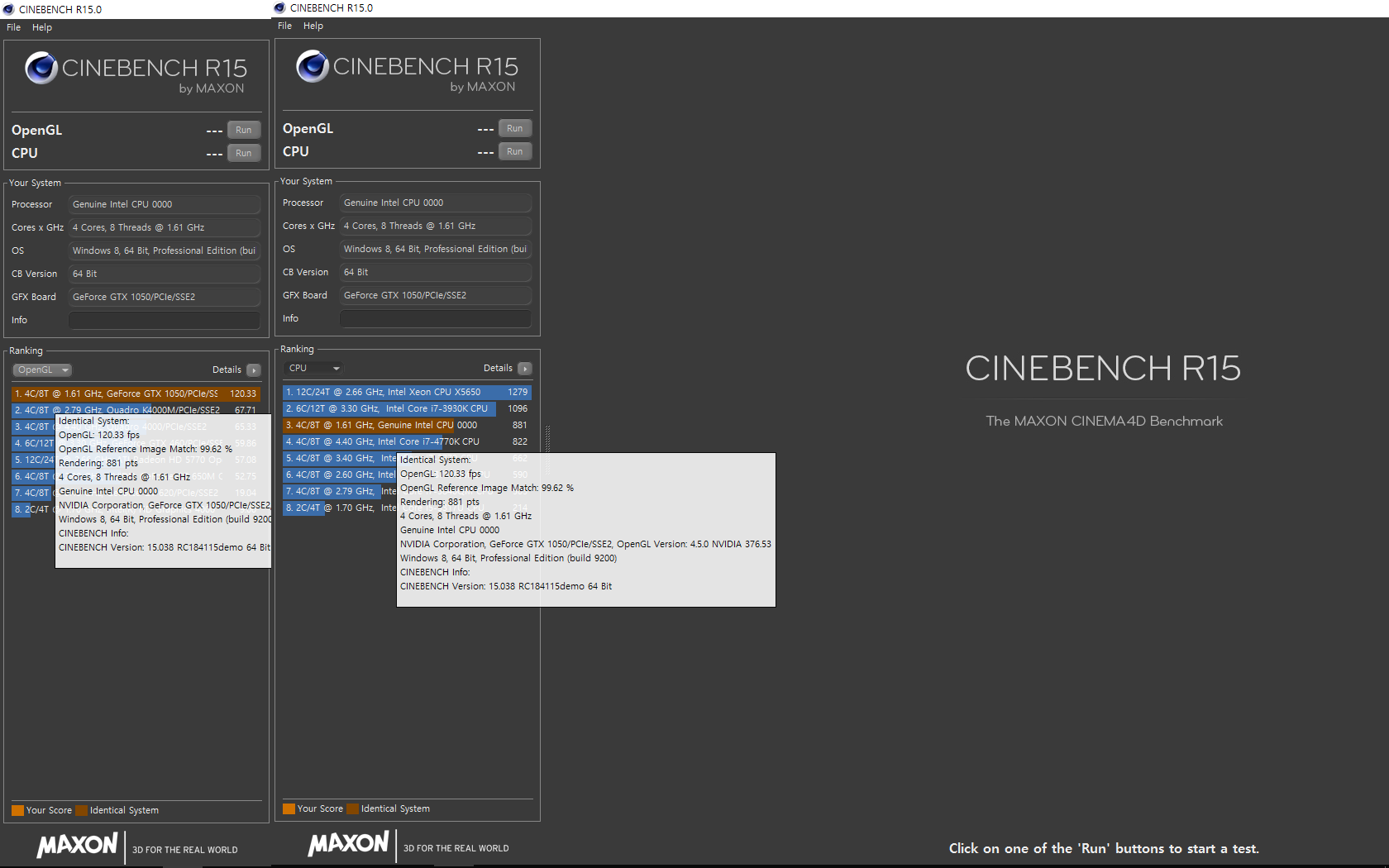1389x868 pixels.
Task: Open the CPU ranking dropdown in right window
Action: click(313, 368)
